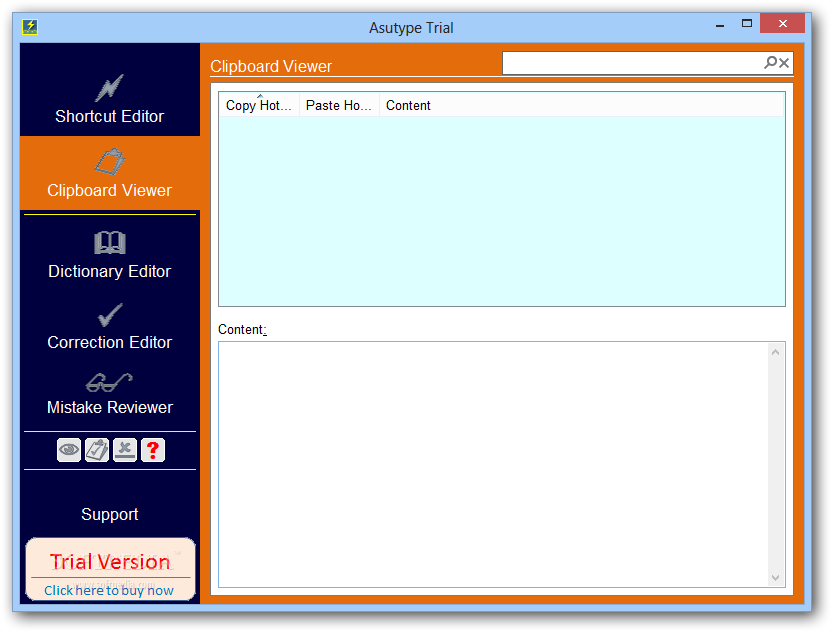
Task: Sort by the Paste Hotkey column header
Action: [x=339, y=105]
